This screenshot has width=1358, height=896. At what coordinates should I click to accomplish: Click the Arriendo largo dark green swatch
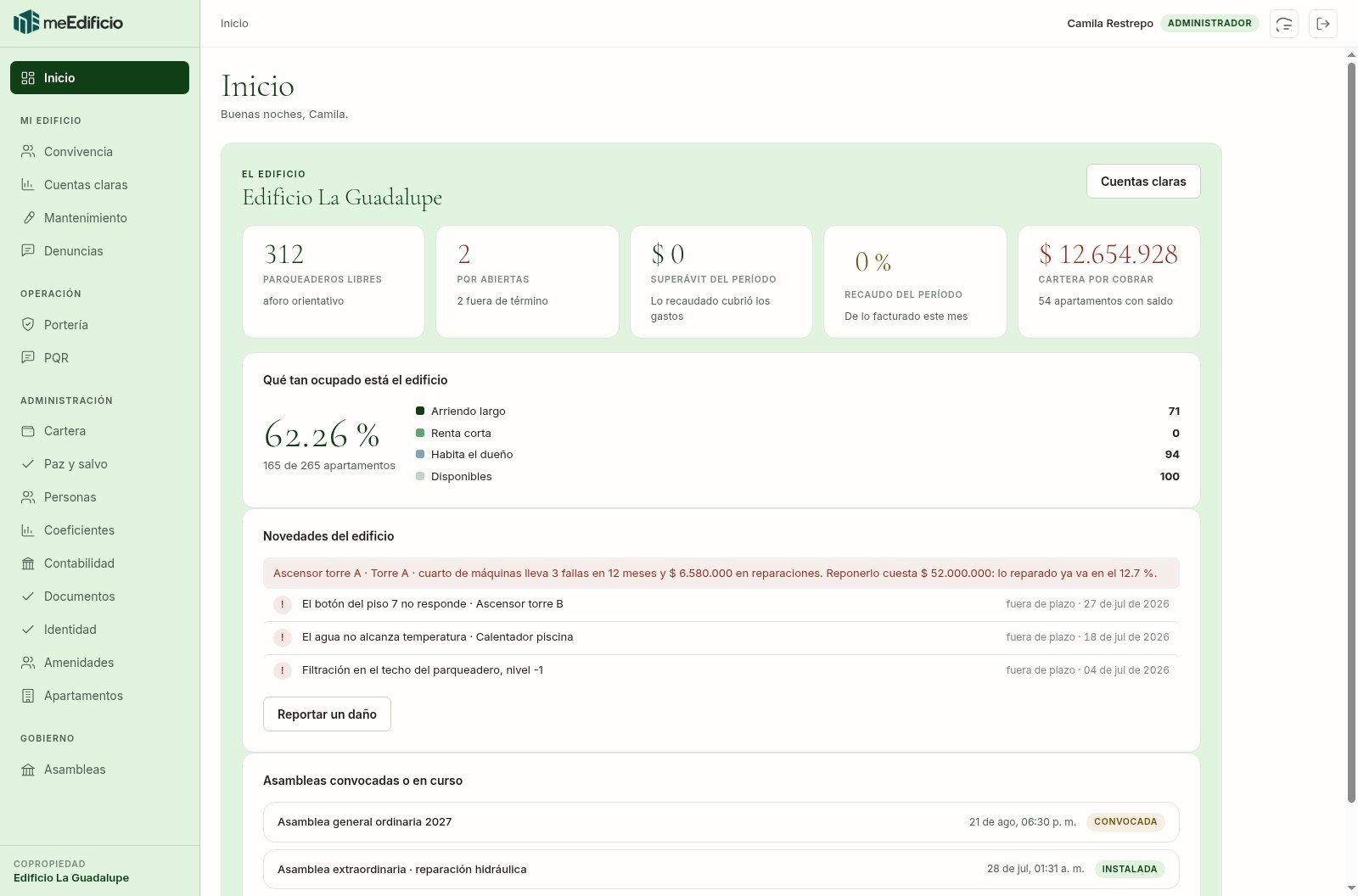(x=420, y=411)
